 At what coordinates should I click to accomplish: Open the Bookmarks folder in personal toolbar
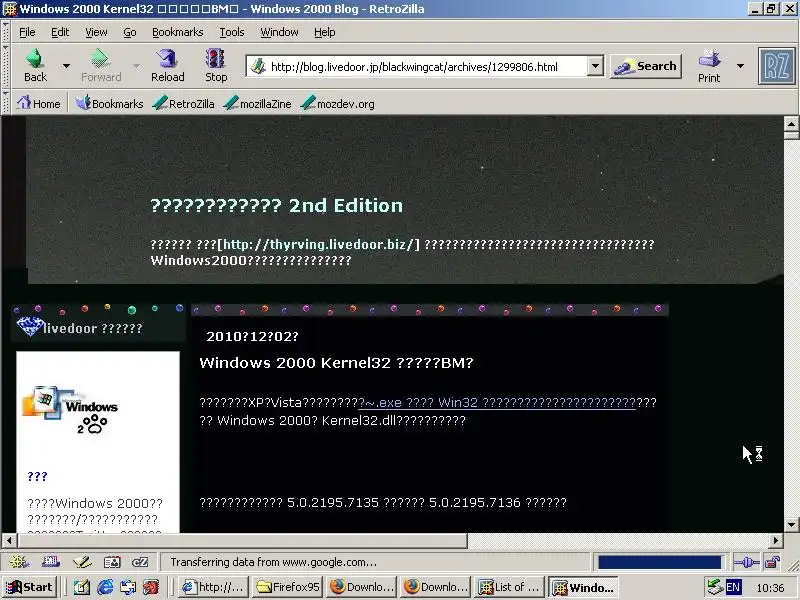pyautogui.click(x=109, y=104)
